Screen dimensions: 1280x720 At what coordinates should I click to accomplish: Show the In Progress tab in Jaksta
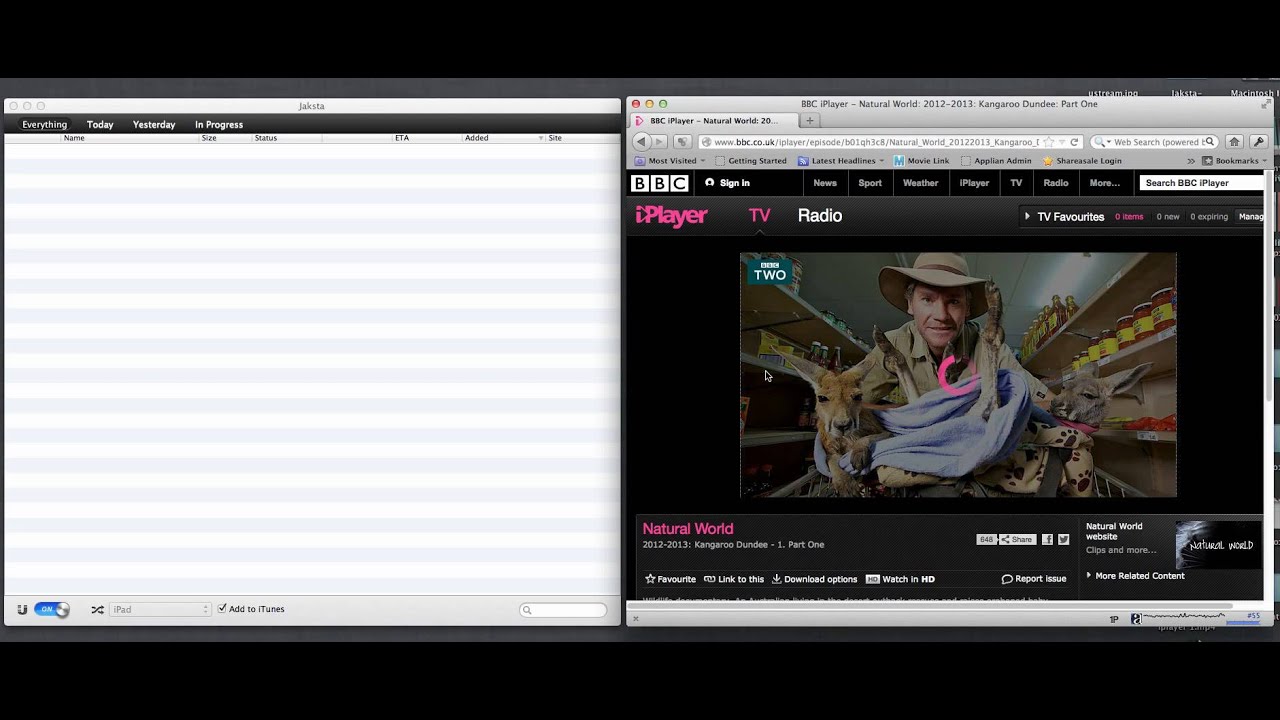[219, 125]
